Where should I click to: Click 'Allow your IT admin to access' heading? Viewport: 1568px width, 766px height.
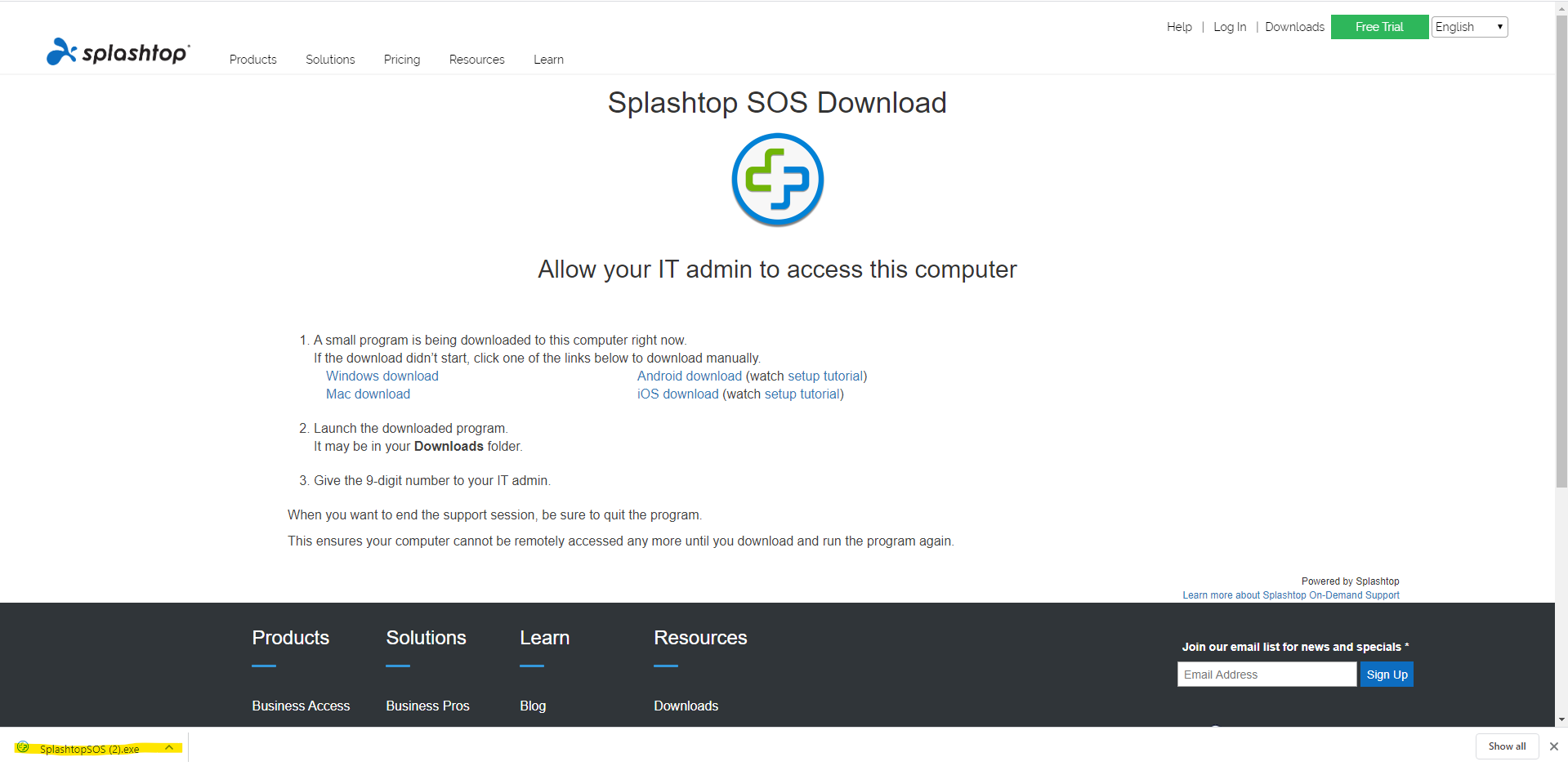coord(777,269)
